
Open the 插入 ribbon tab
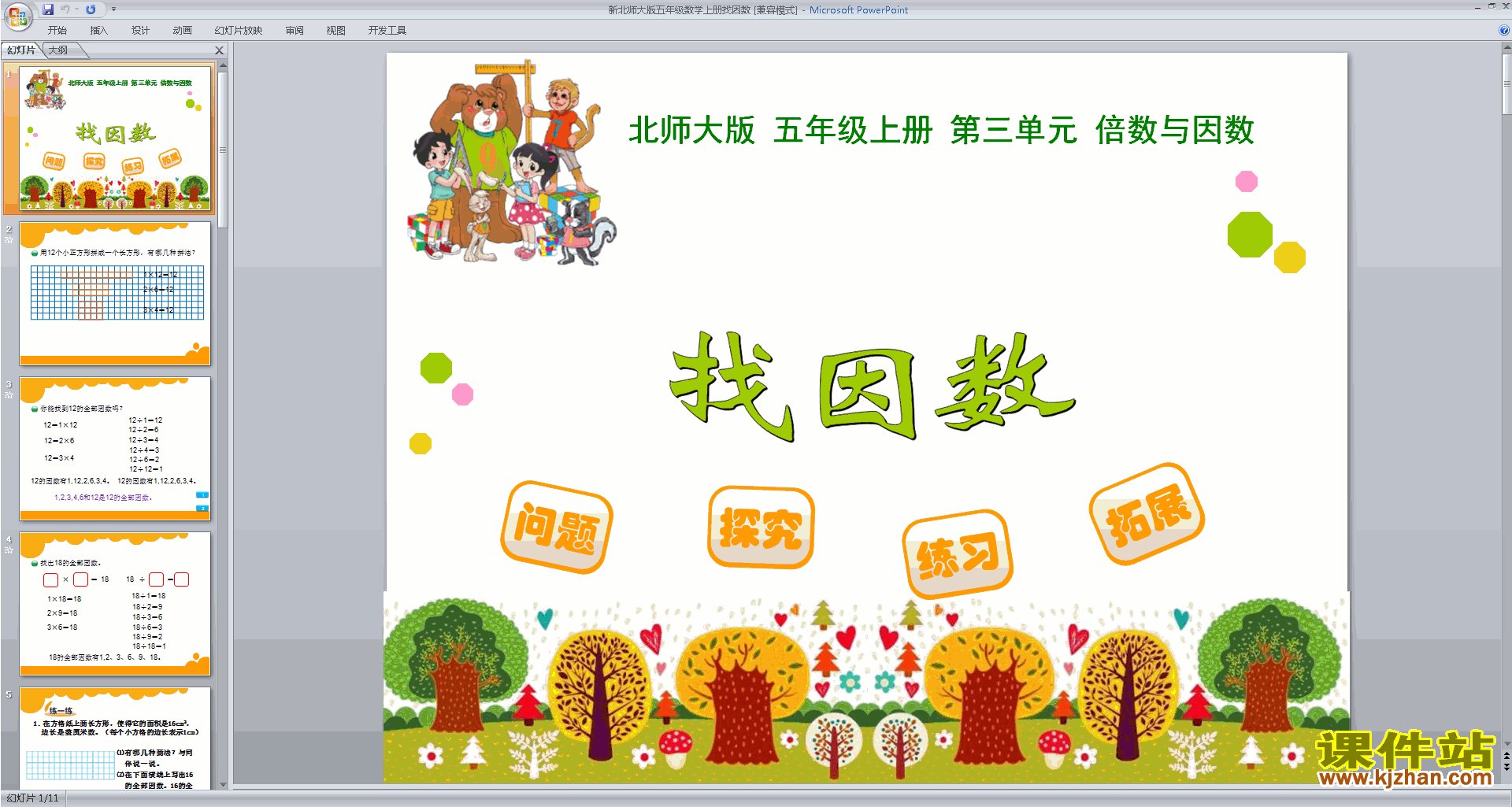tap(98, 31)
